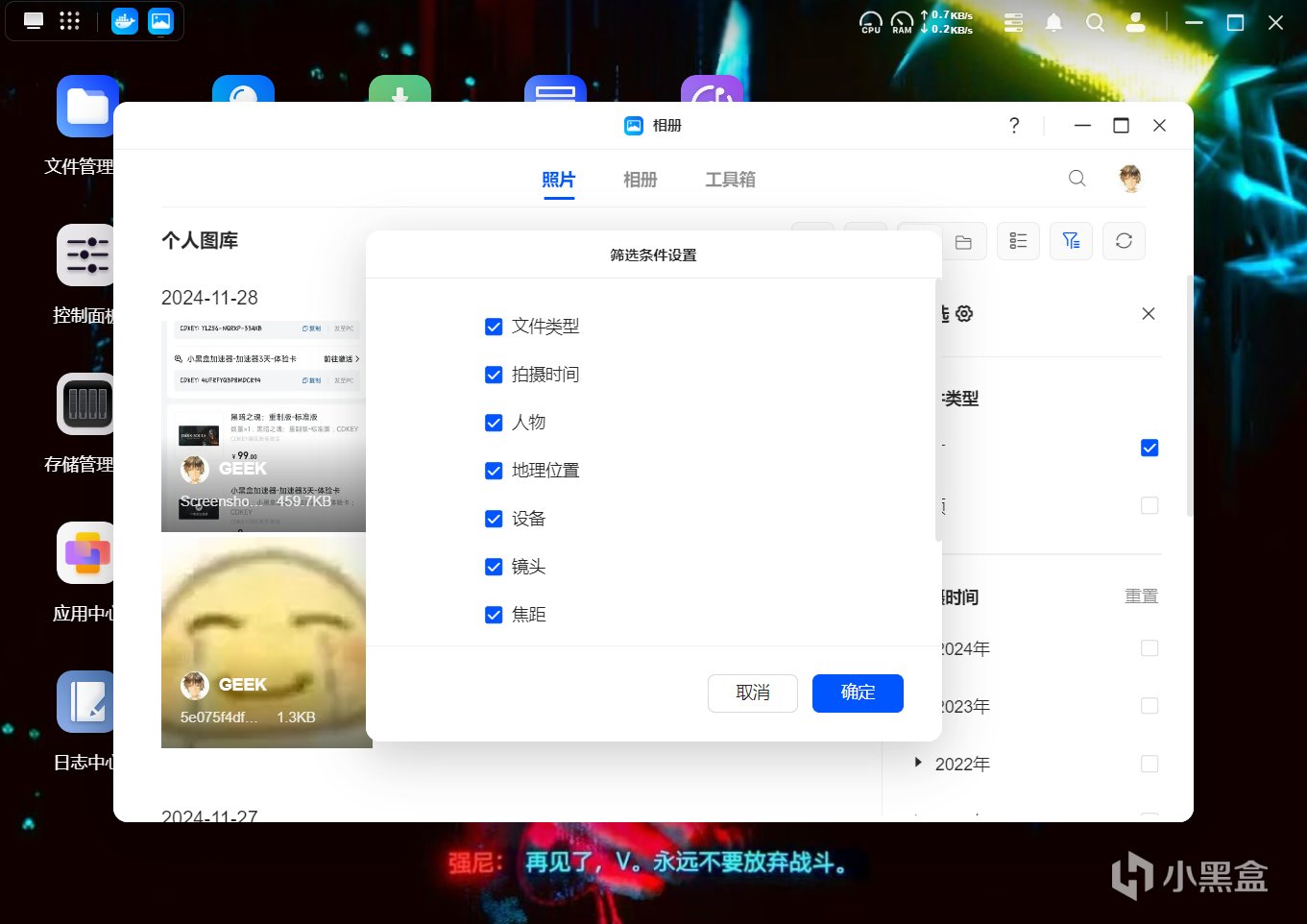
Task: Uncheck the 焦距 filter option
Action: click(494, 615)
